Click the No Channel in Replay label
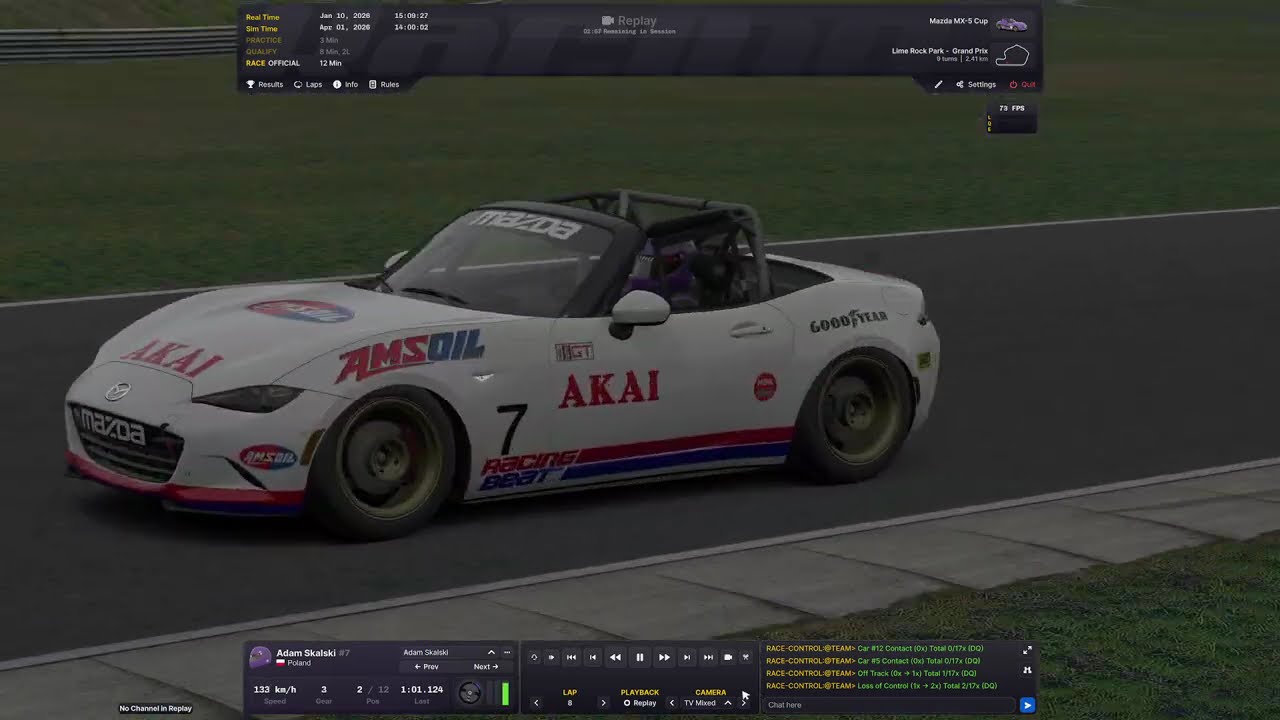Viewport: 1280px width, 720px height. coord(156,709)
